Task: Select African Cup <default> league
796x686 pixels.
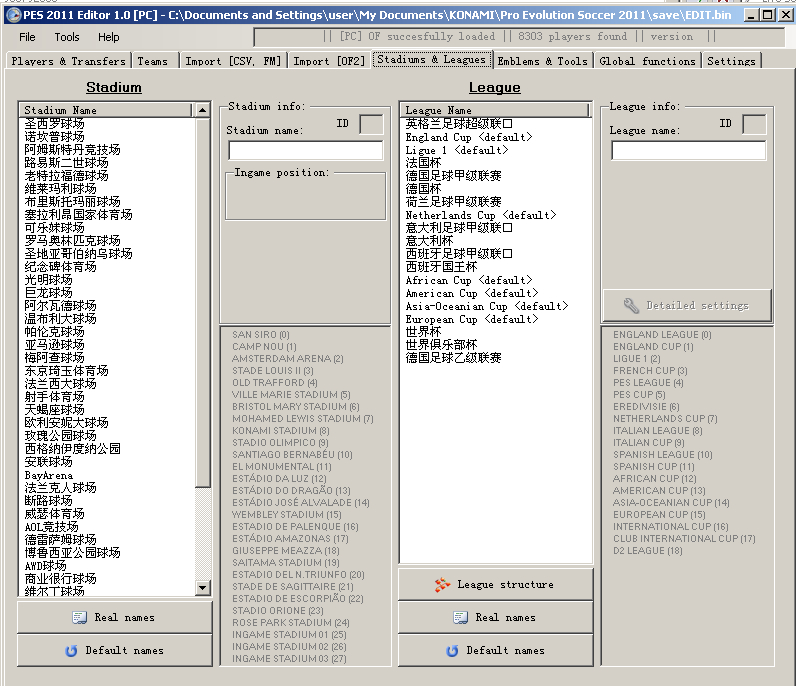Action: 469,280
